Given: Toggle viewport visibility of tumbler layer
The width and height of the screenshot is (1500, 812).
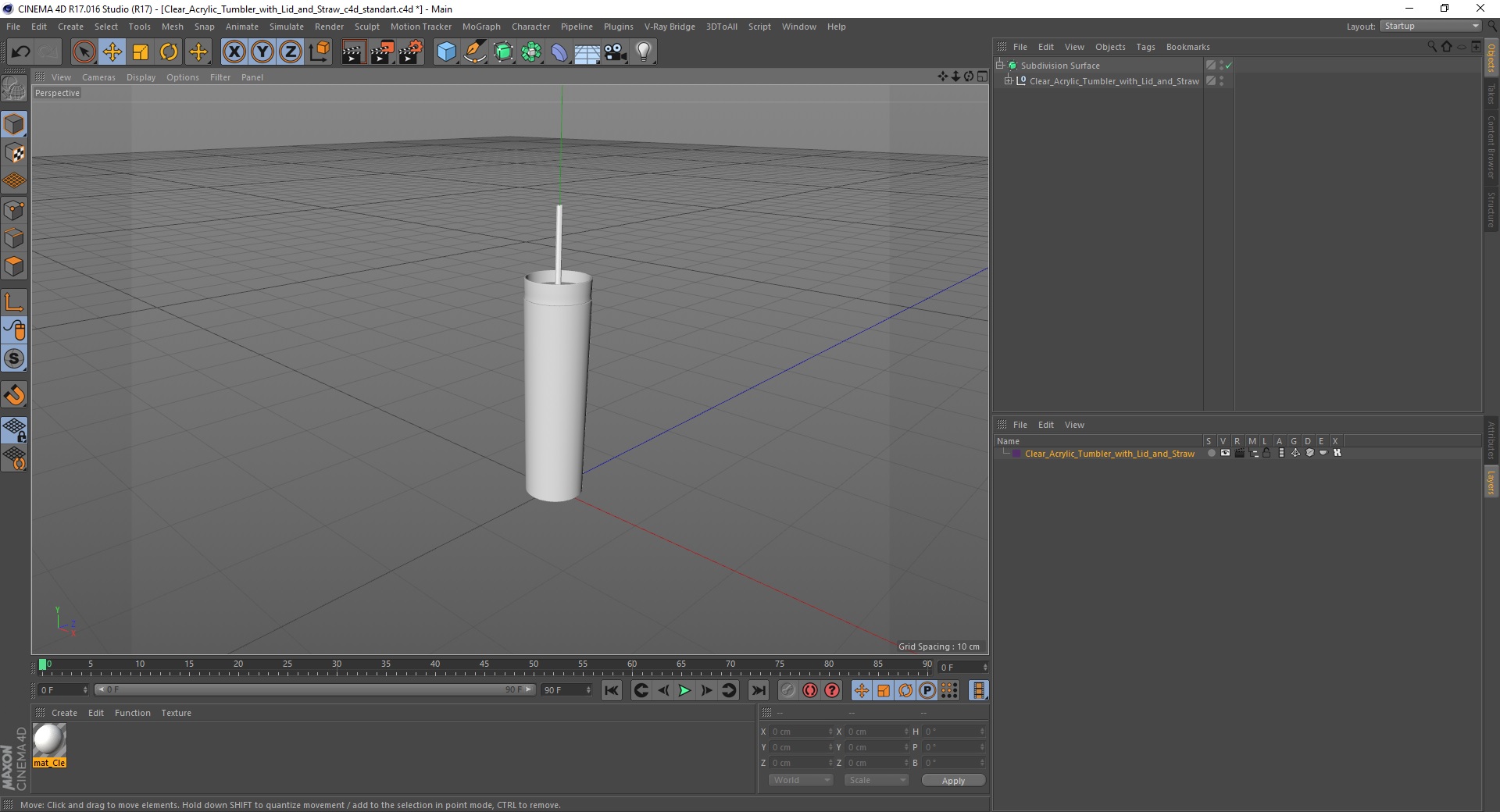Looking at the screenshot, I should (1225, 453).
